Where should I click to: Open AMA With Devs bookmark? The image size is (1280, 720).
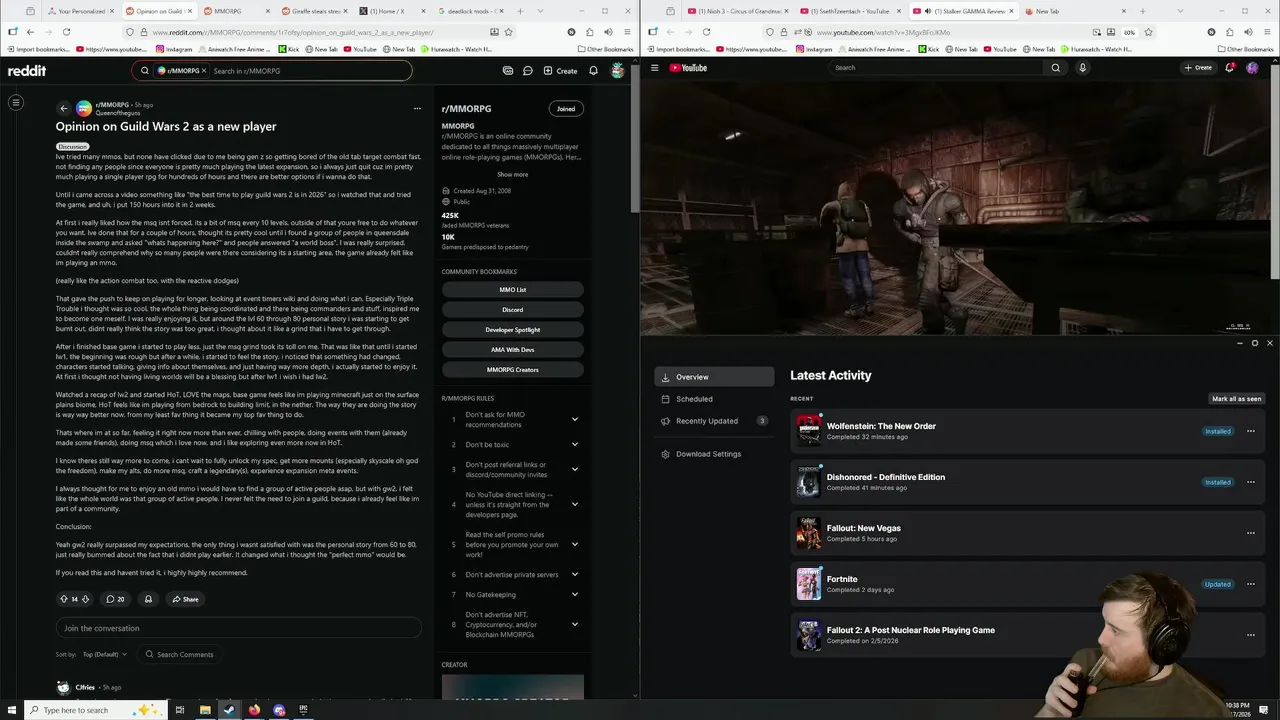(512, 350)
